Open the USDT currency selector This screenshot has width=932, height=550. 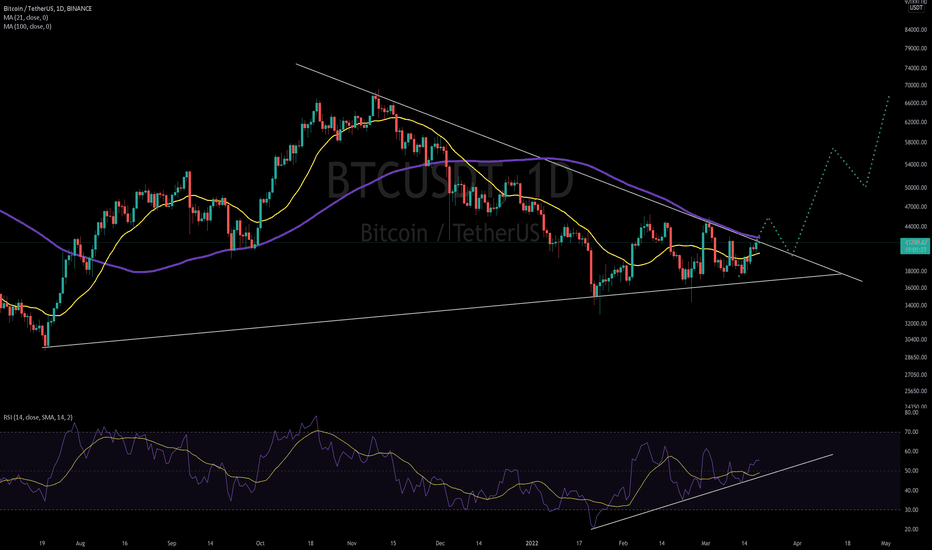916,8
